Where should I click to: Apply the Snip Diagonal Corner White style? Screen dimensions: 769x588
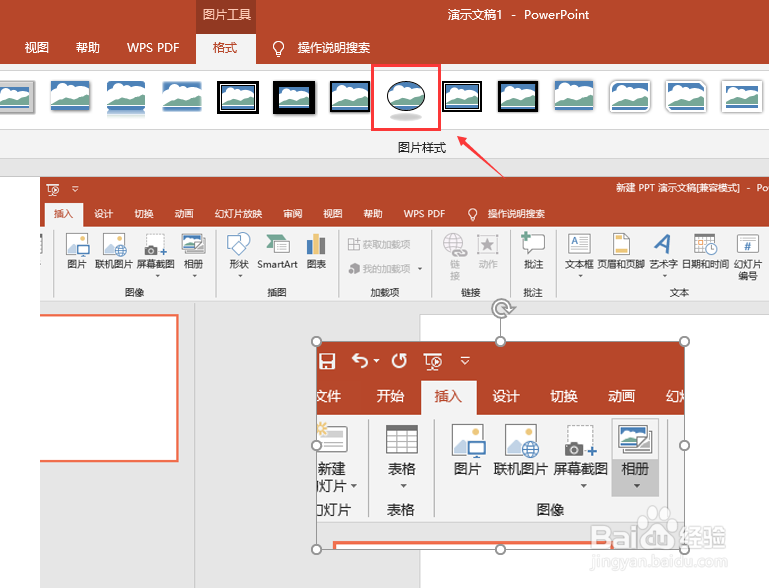686,97
